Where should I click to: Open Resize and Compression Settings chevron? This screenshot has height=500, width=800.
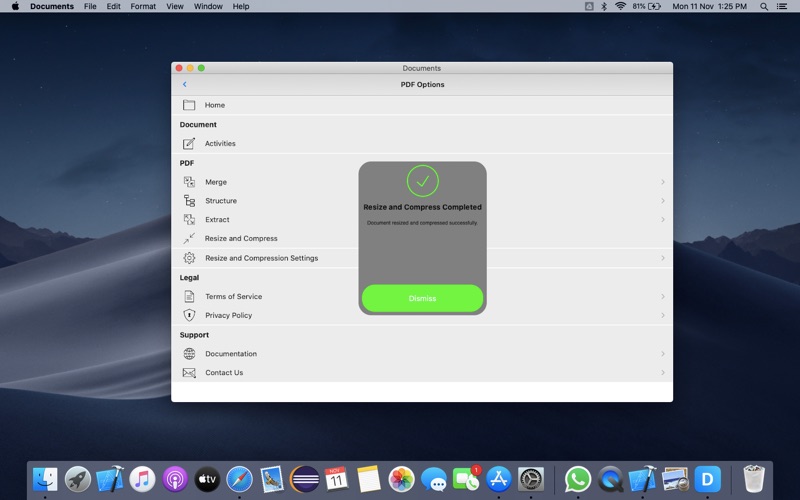click(x=663, y=258)
